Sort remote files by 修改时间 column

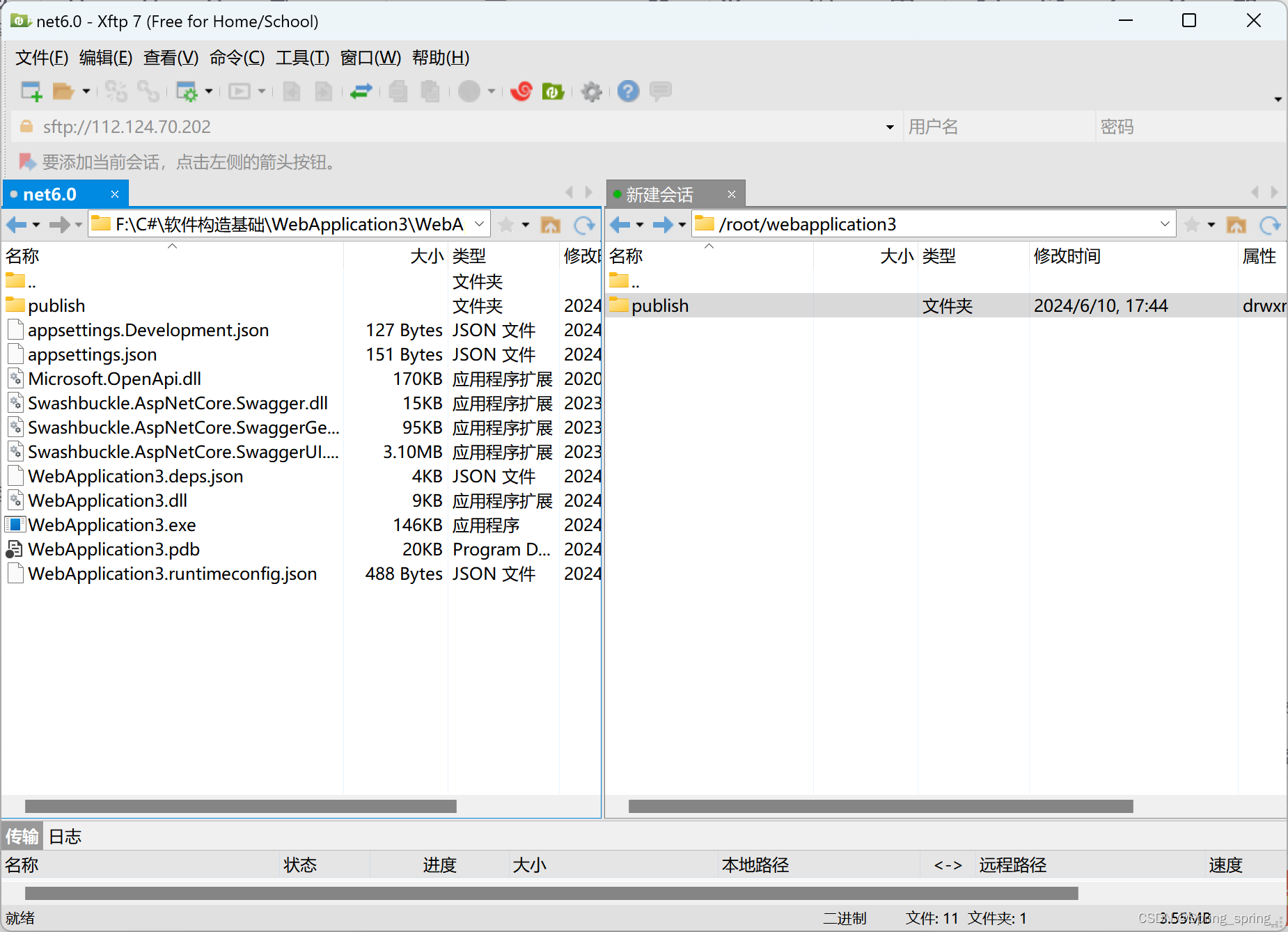click(1133, 256)
